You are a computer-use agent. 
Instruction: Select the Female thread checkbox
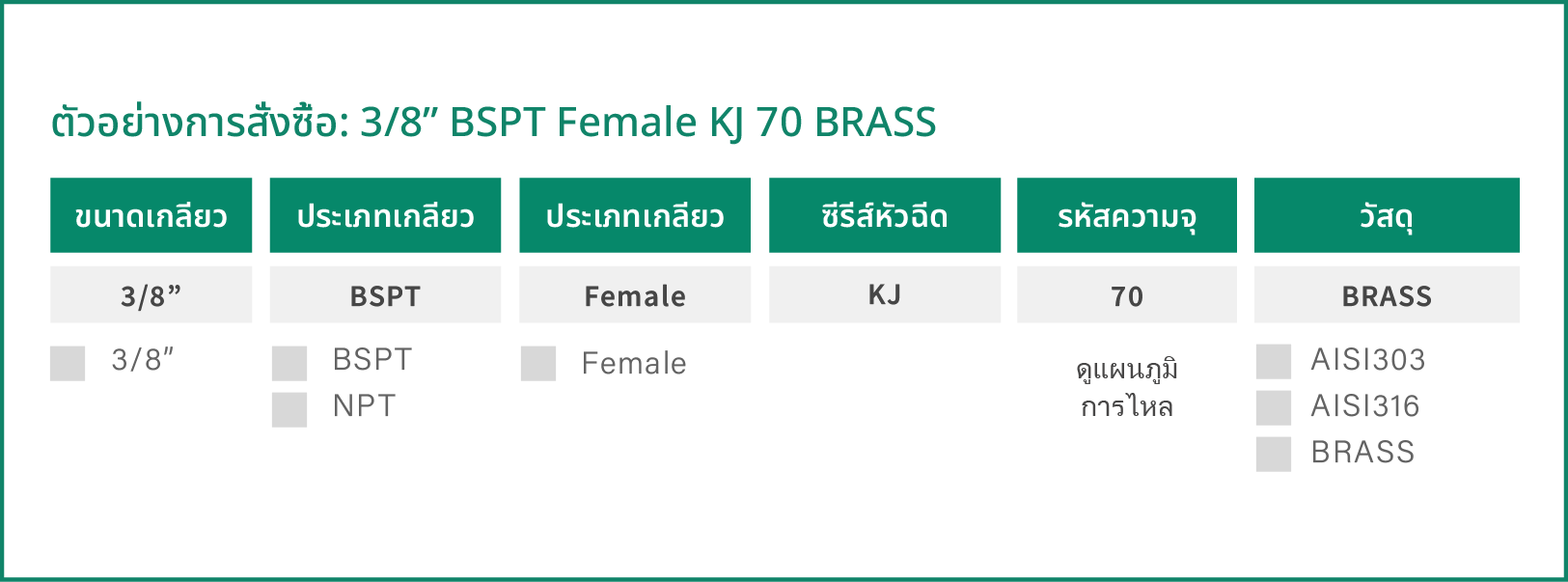(x=538, y=364)
